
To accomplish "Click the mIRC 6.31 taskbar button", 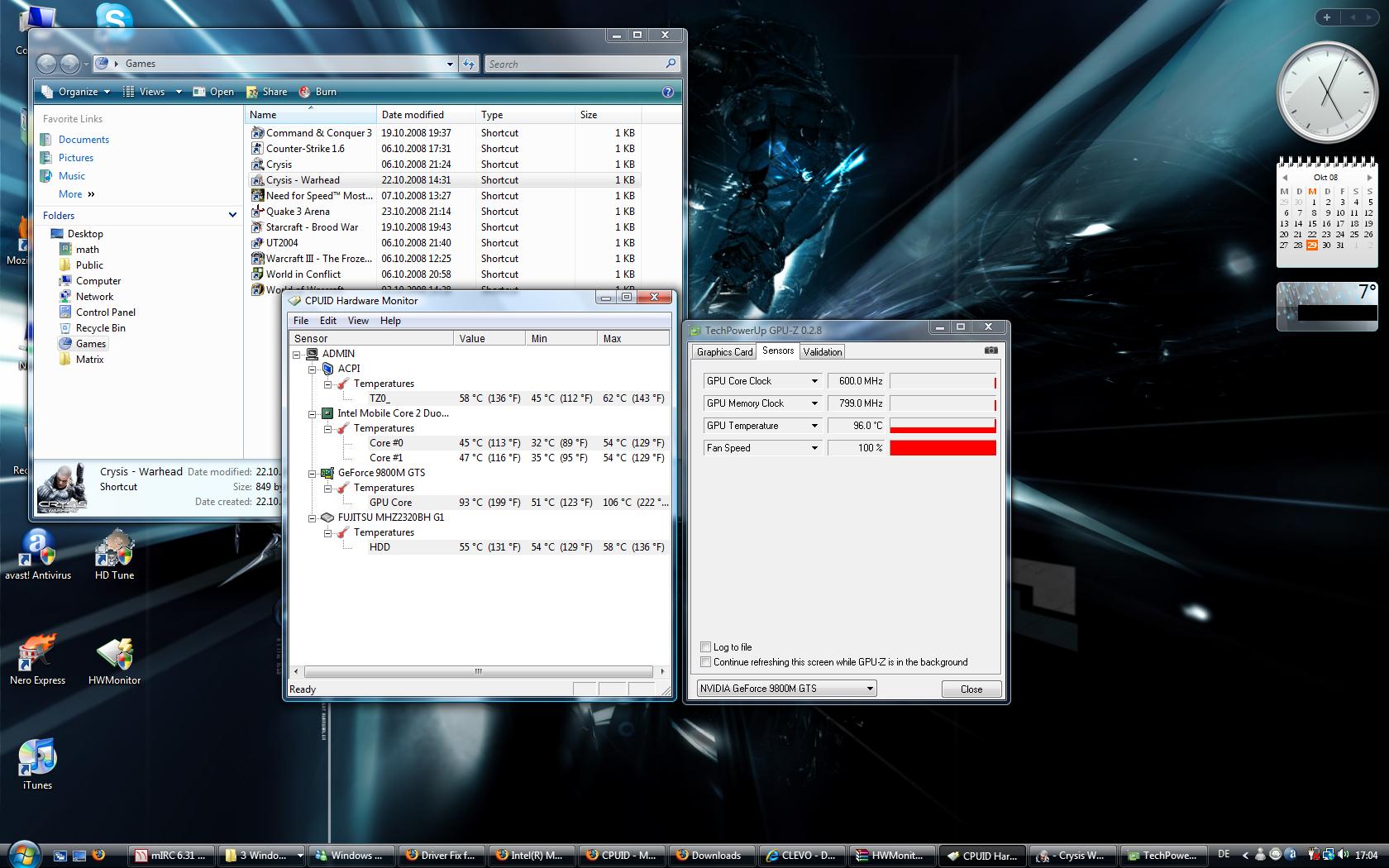I will pos(170,856).
